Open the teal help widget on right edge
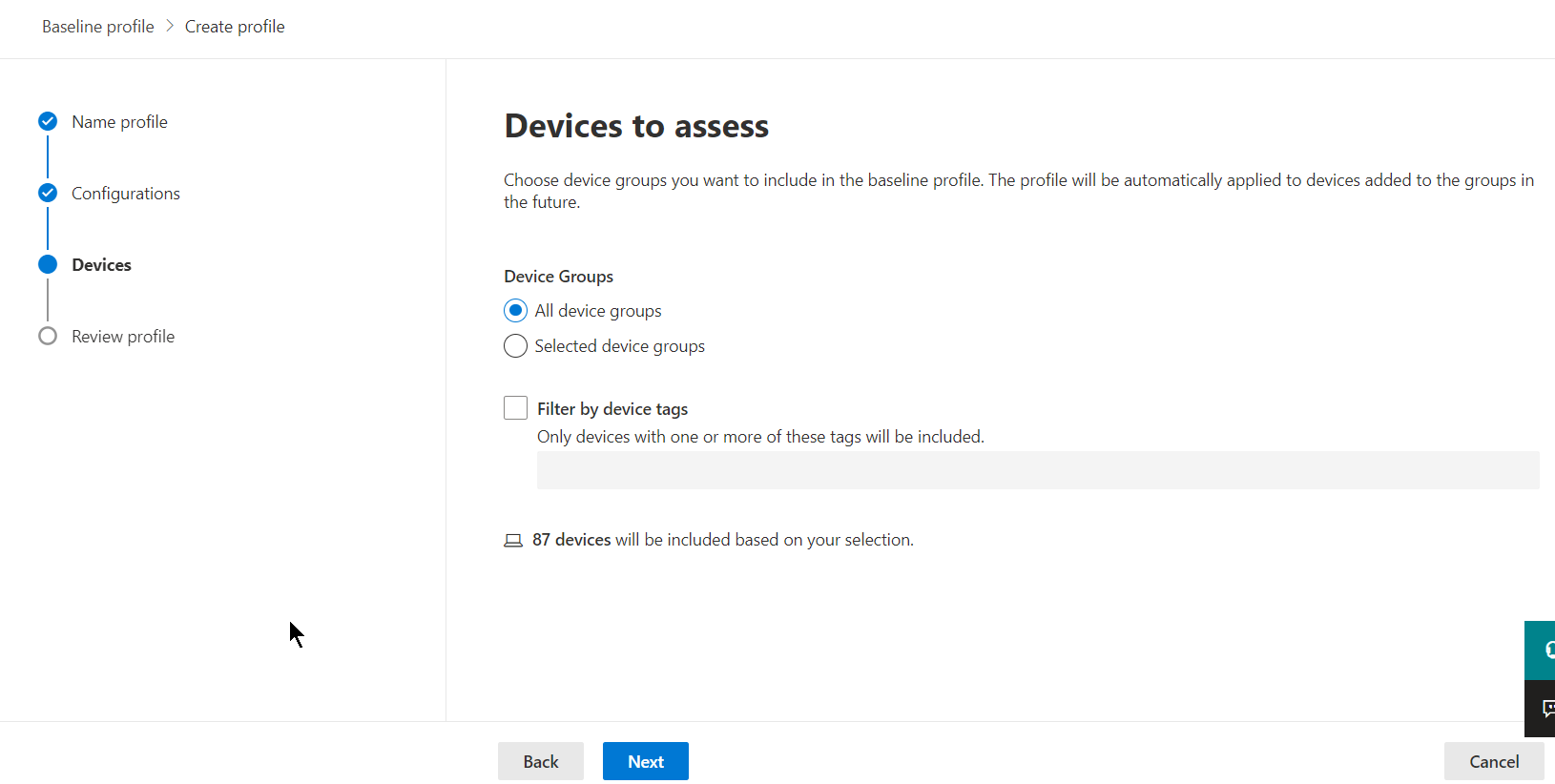Viewport: 1555px width, 784px height. [1542, 650]
